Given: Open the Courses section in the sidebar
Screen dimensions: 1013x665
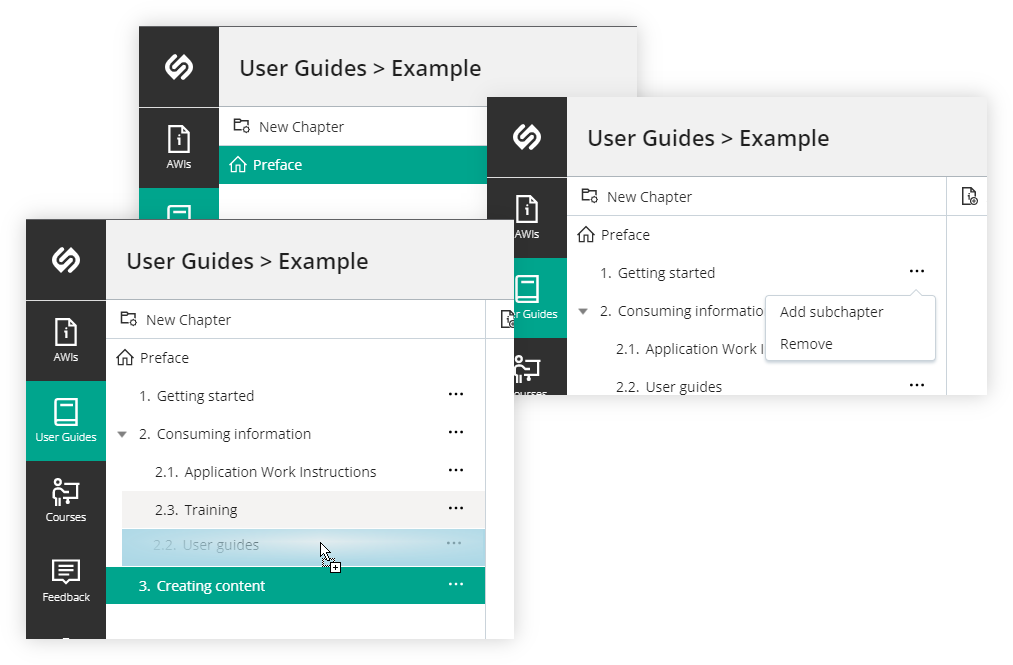Looking at the screenshot, I should pyautogui.click(x=65, y=498).
